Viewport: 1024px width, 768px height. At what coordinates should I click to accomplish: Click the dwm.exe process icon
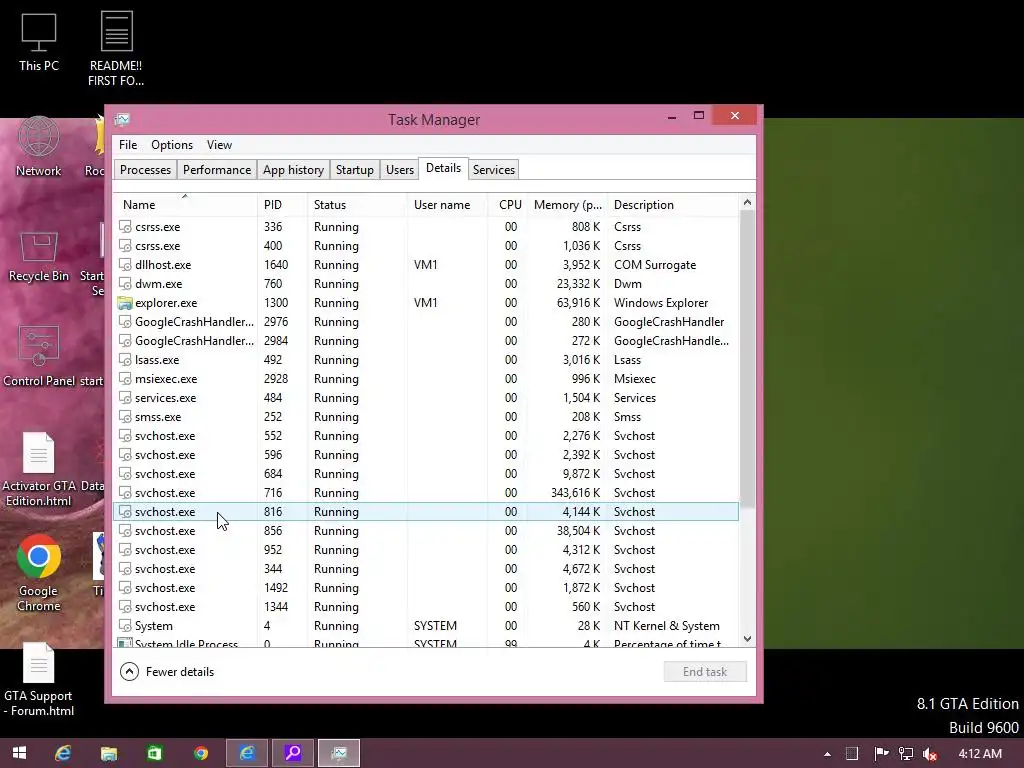[125, 283]
